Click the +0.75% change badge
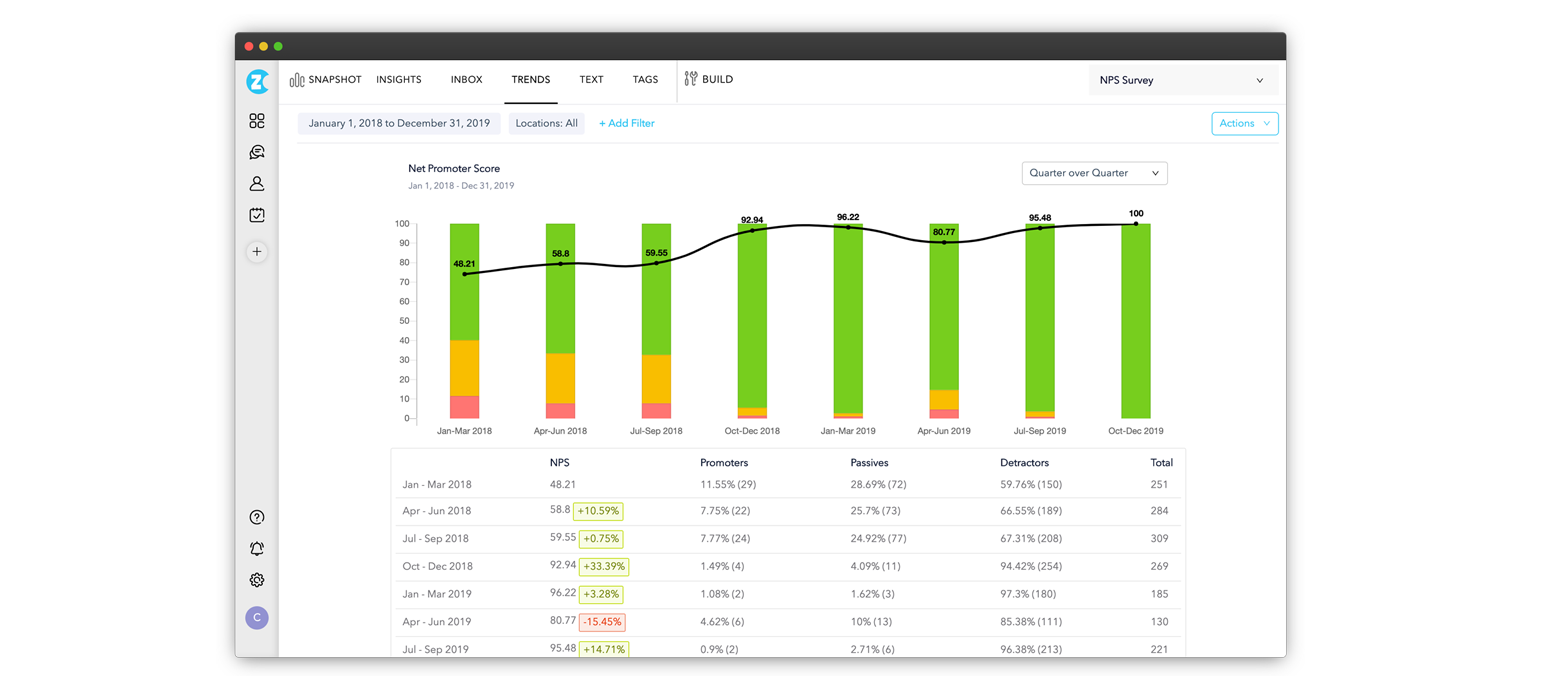1550x700 pixels. click(x=601, y=539)
